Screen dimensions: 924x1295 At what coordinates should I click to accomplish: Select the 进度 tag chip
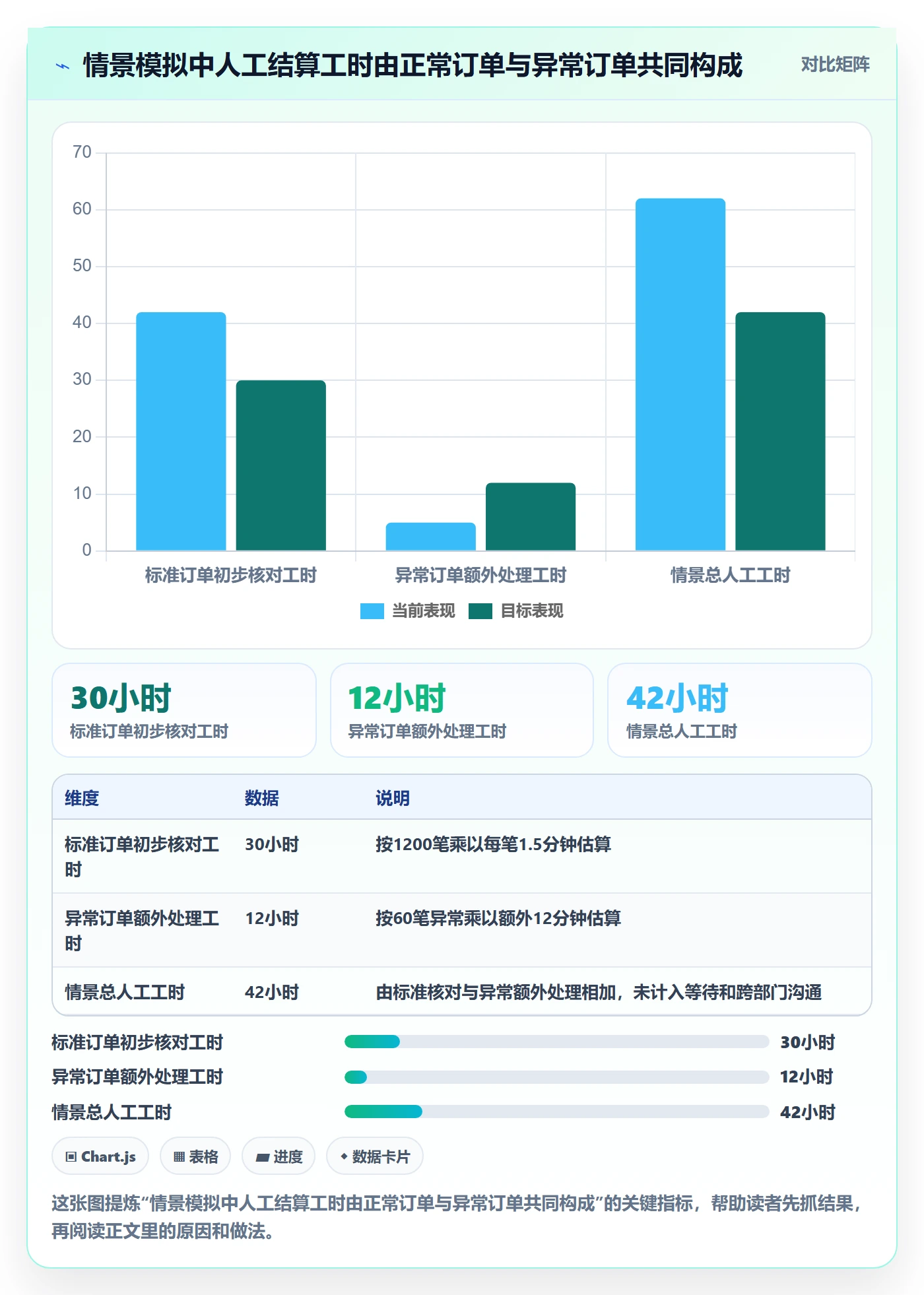click(279, 1156)
